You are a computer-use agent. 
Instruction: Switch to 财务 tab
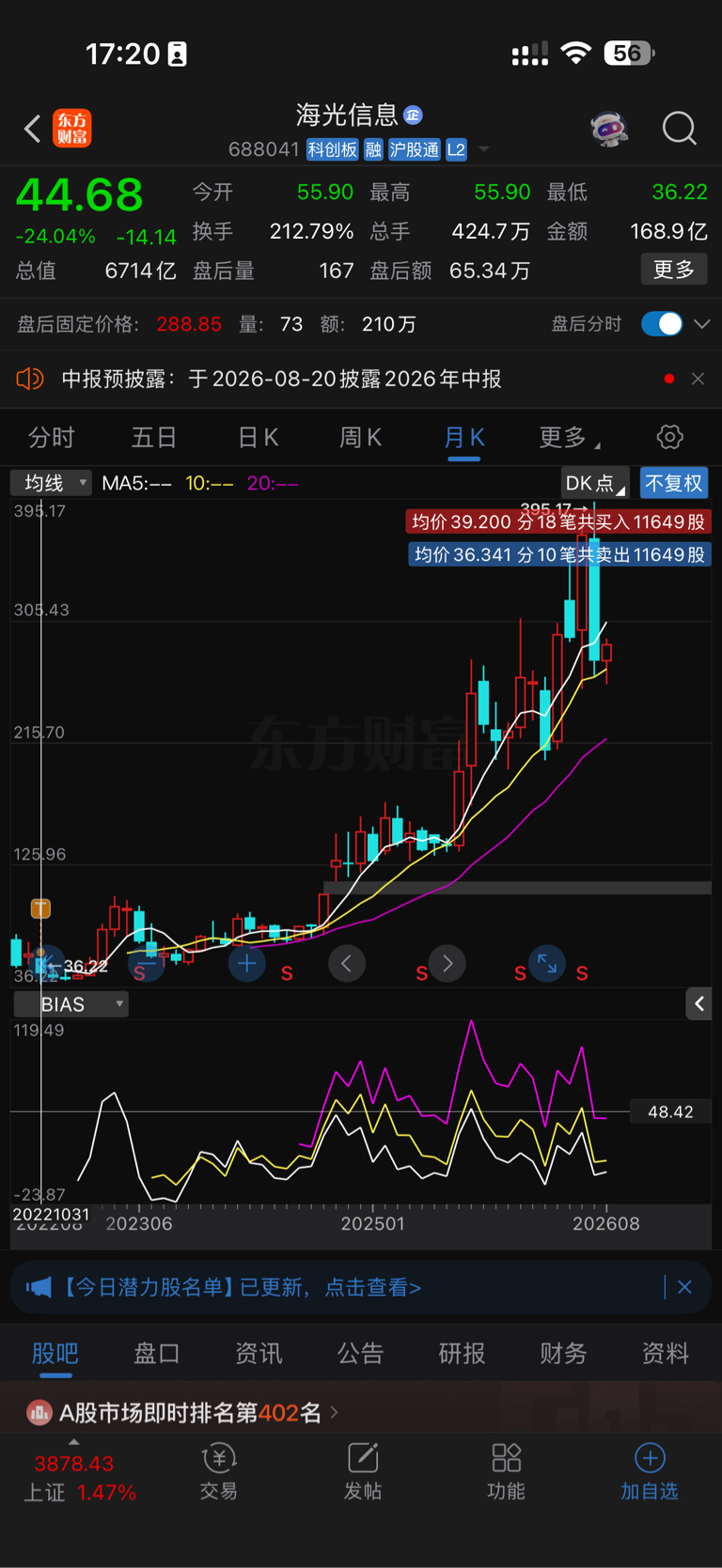(x=563, y=1353)
